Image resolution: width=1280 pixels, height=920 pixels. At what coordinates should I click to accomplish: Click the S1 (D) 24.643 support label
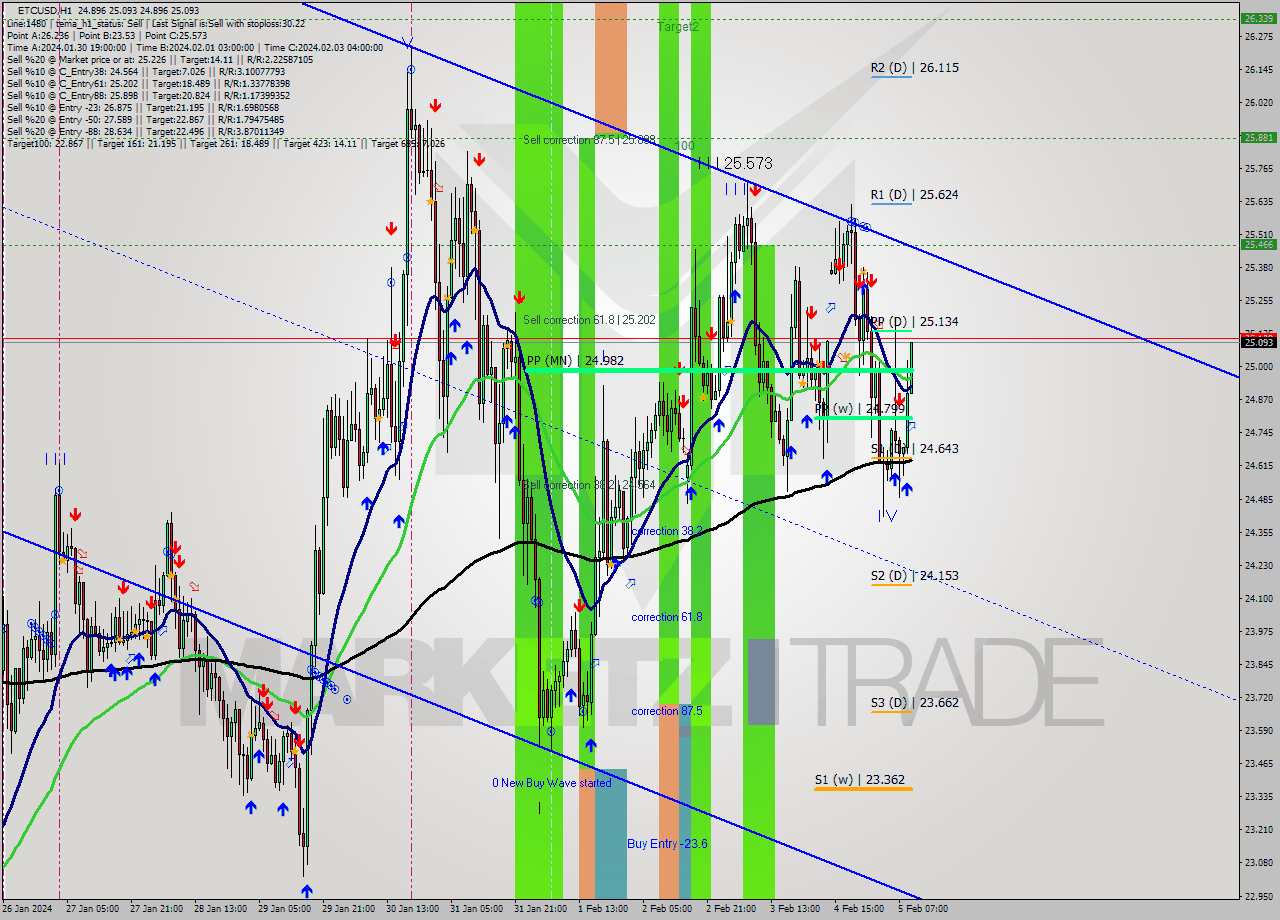coord(914,449)
